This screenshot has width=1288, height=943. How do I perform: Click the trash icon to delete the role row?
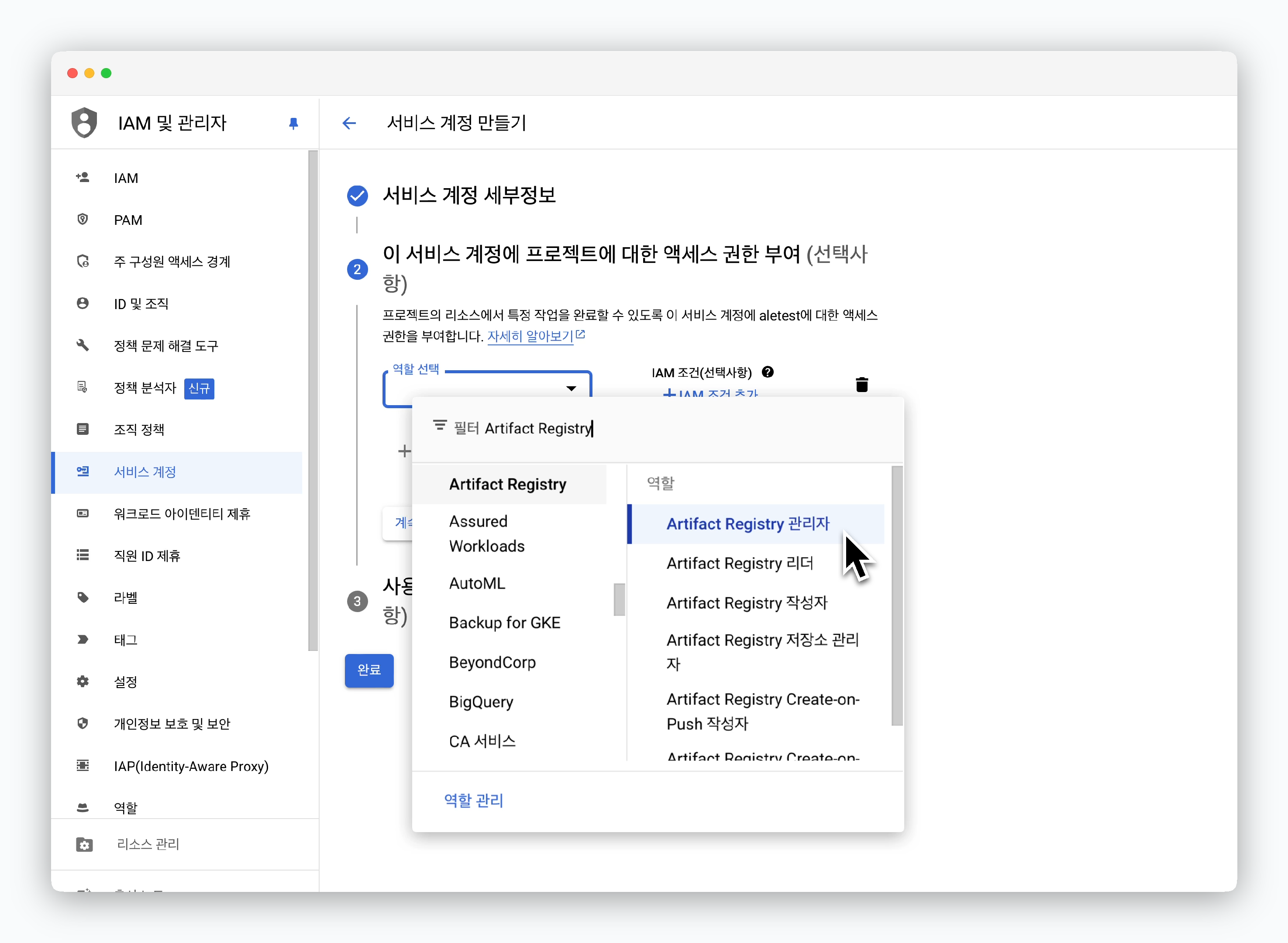862,385
